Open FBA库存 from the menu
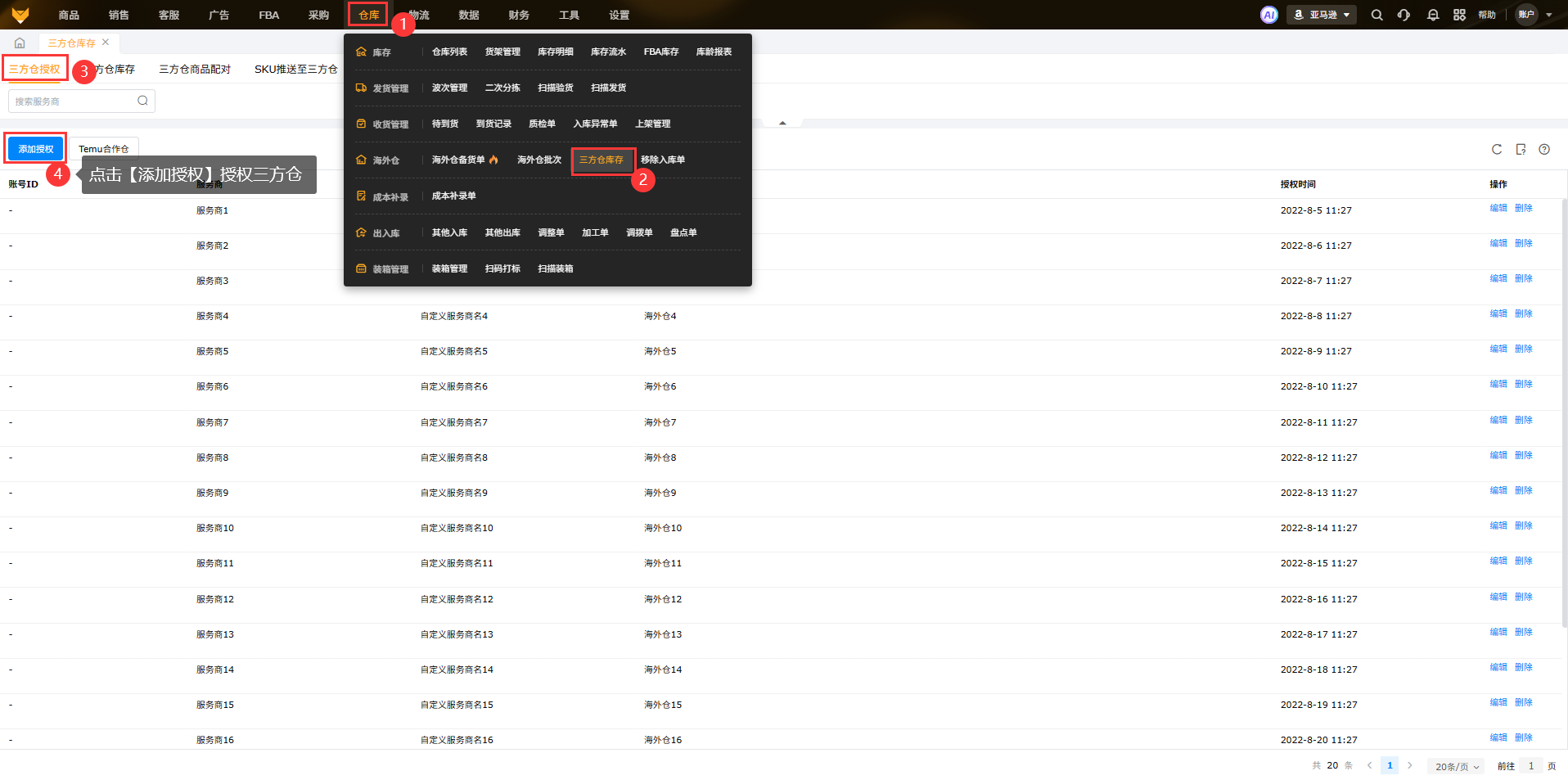The height and width of the screenshot is (780, 1568). 661,52
